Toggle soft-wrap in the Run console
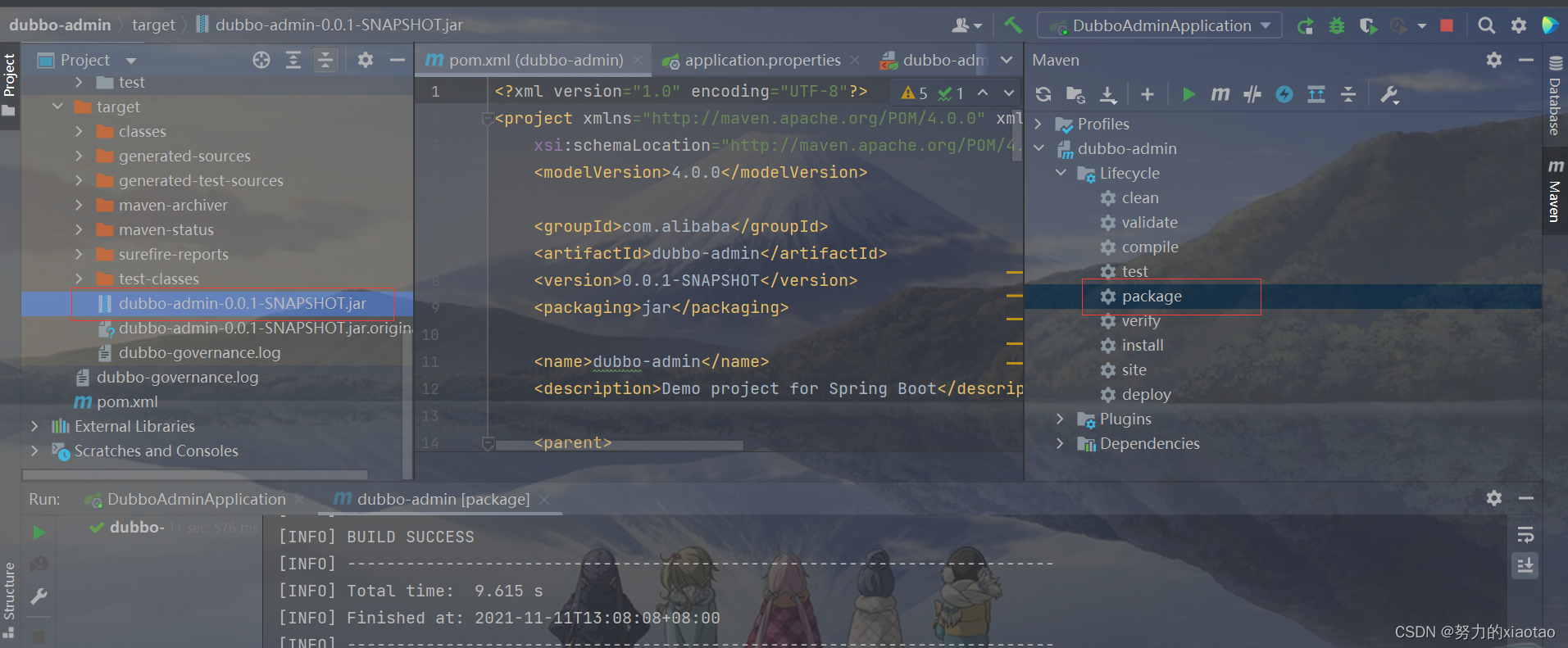This screenshot has height=648, width=1568. tap(1525, 535)
